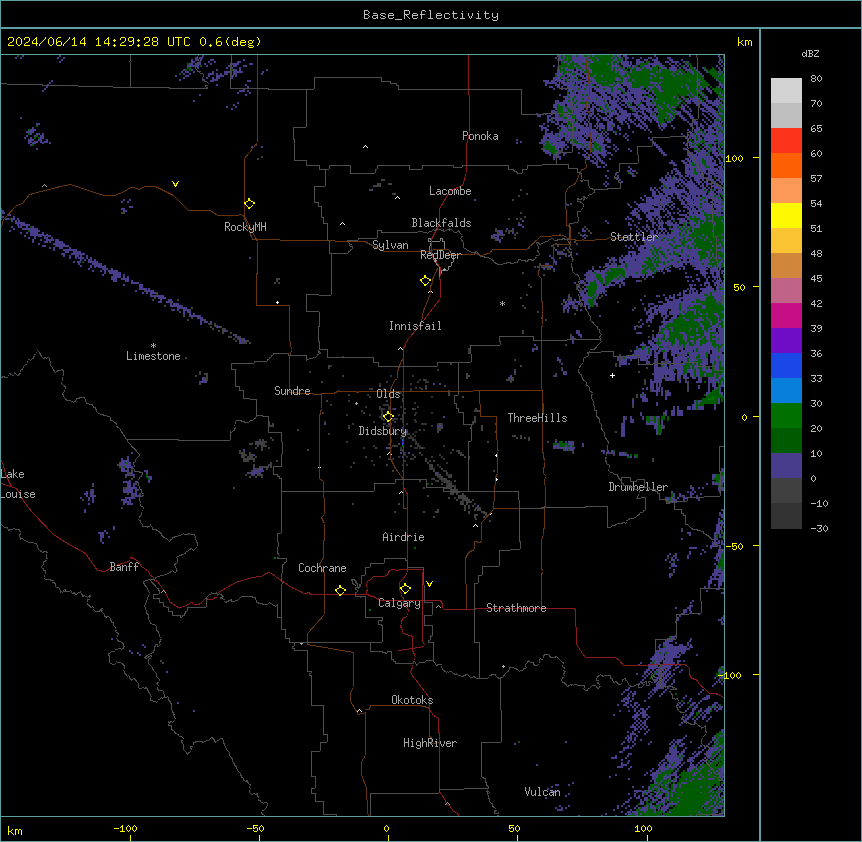The width and height of the screenshot is (862, 842).
Task: Click the Lacombe label
Action: coord(450,191)
